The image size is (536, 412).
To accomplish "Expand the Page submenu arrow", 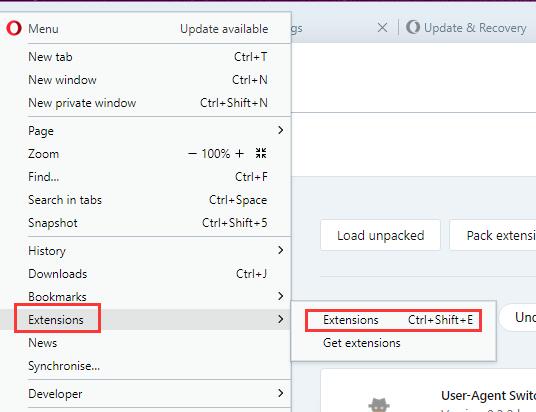I will (281, 130).
